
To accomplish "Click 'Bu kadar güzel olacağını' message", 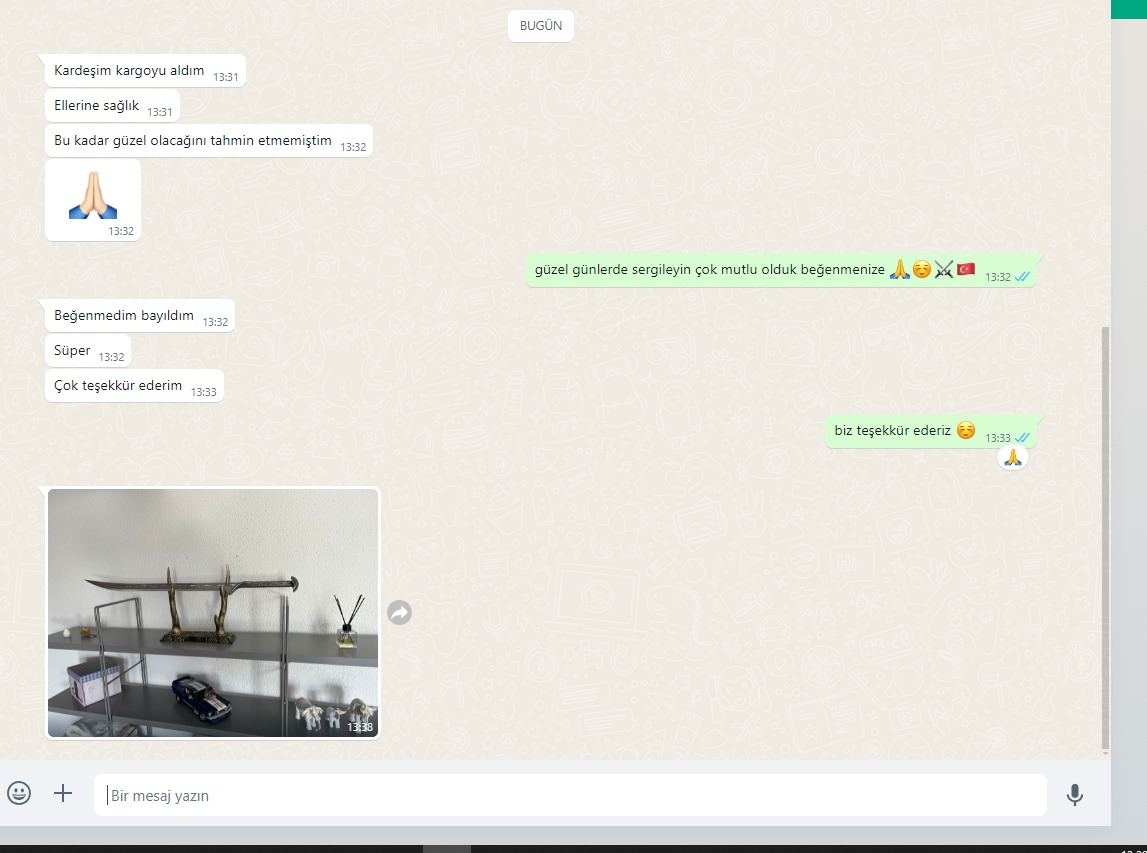I will coord(193,141).
